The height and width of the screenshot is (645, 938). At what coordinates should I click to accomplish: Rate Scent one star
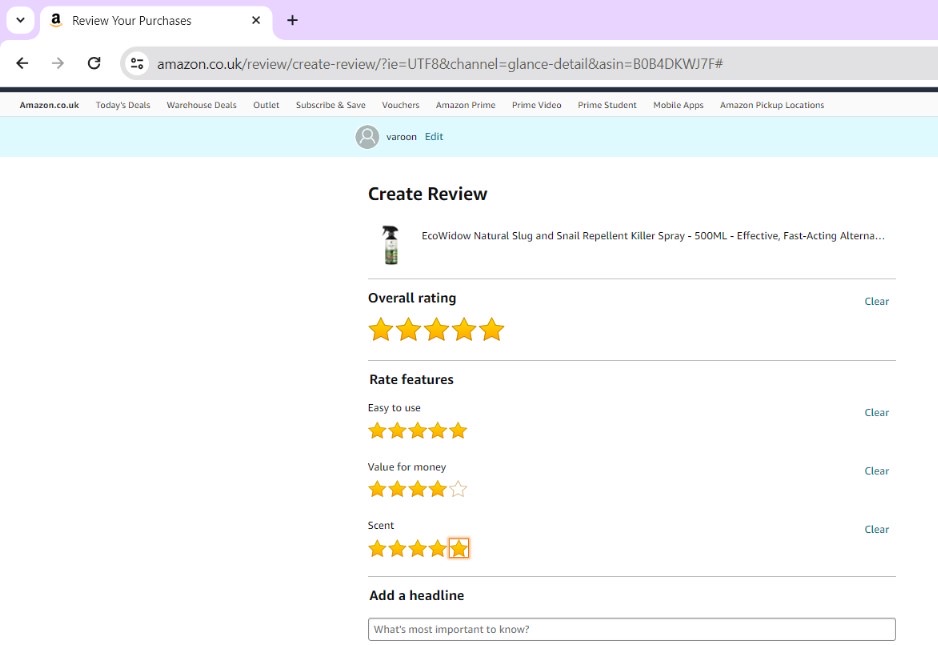click(377, 549)
